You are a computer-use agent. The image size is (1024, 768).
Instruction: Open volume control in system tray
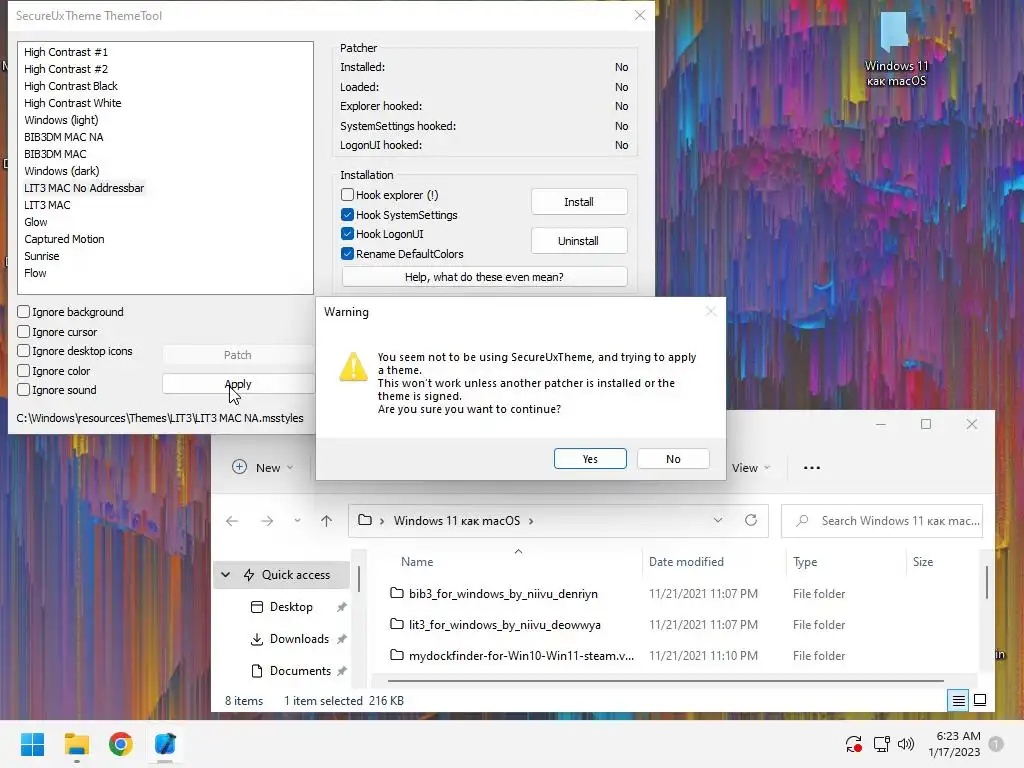pos(906,744)
